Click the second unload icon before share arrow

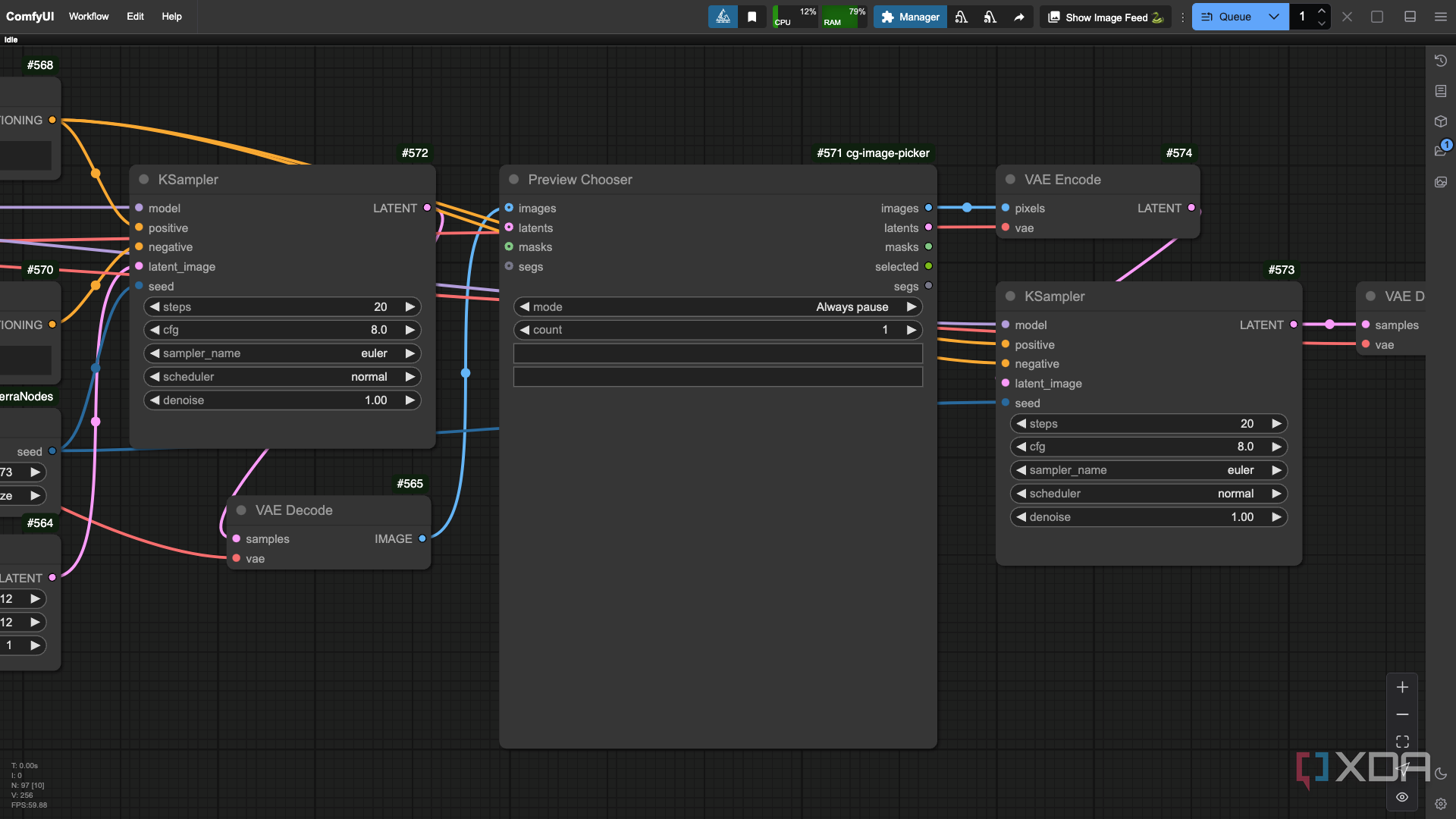pos(990,17)
